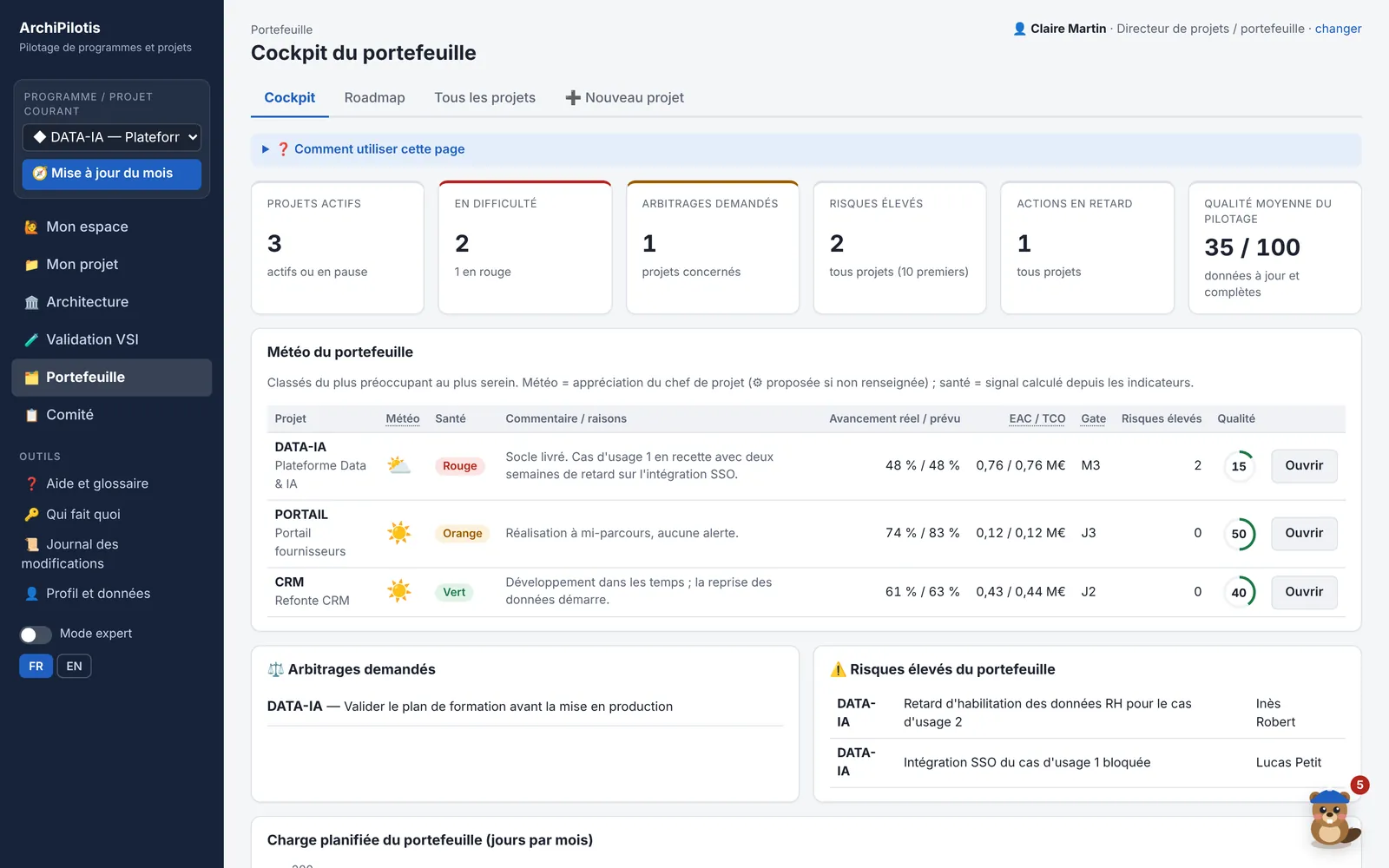Select the Portefeuille sidebar icon
The image size is (1389, 868).
coord(31,378)
